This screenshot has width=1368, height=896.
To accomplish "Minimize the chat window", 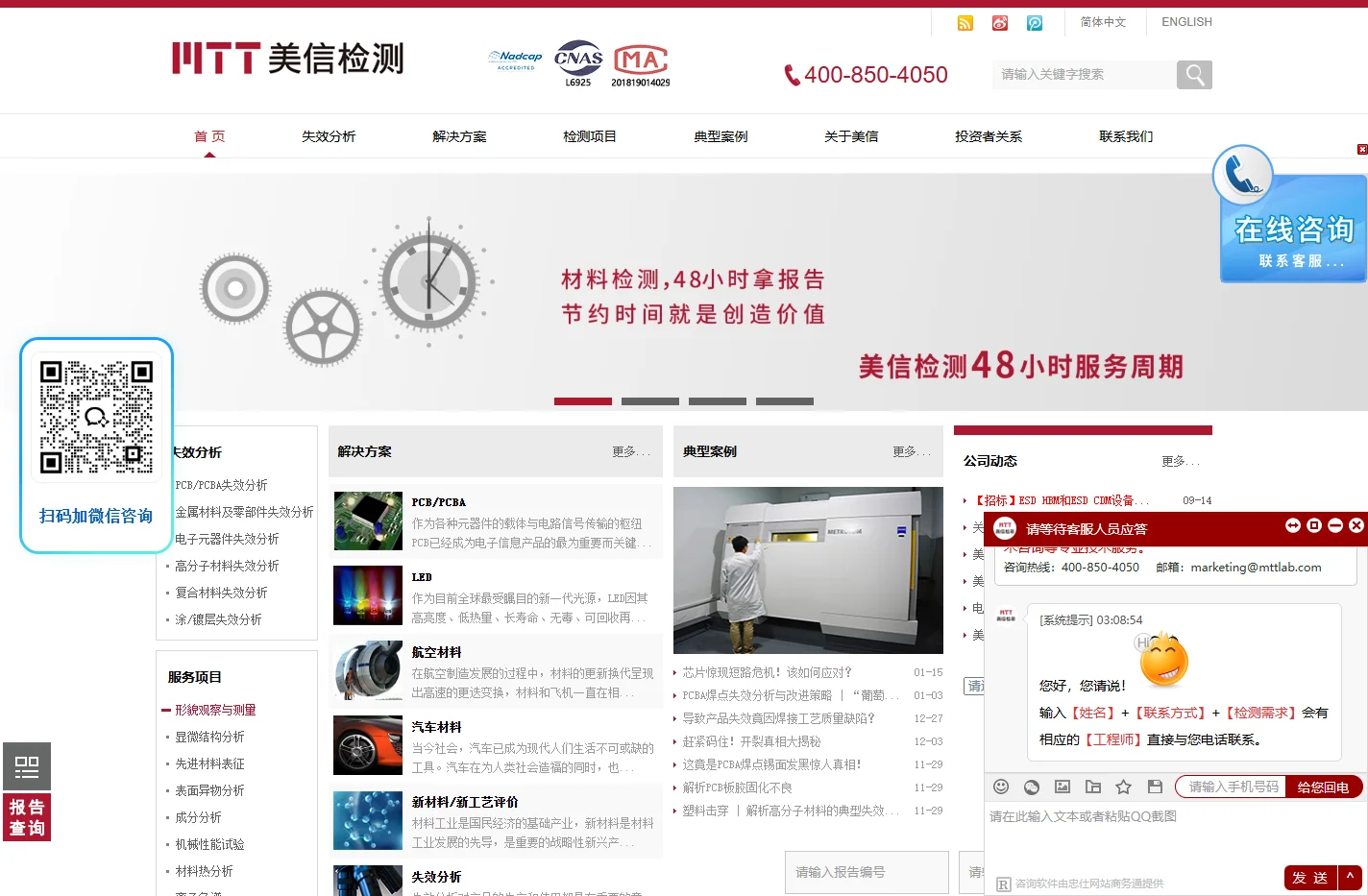I will [1335, 525].
